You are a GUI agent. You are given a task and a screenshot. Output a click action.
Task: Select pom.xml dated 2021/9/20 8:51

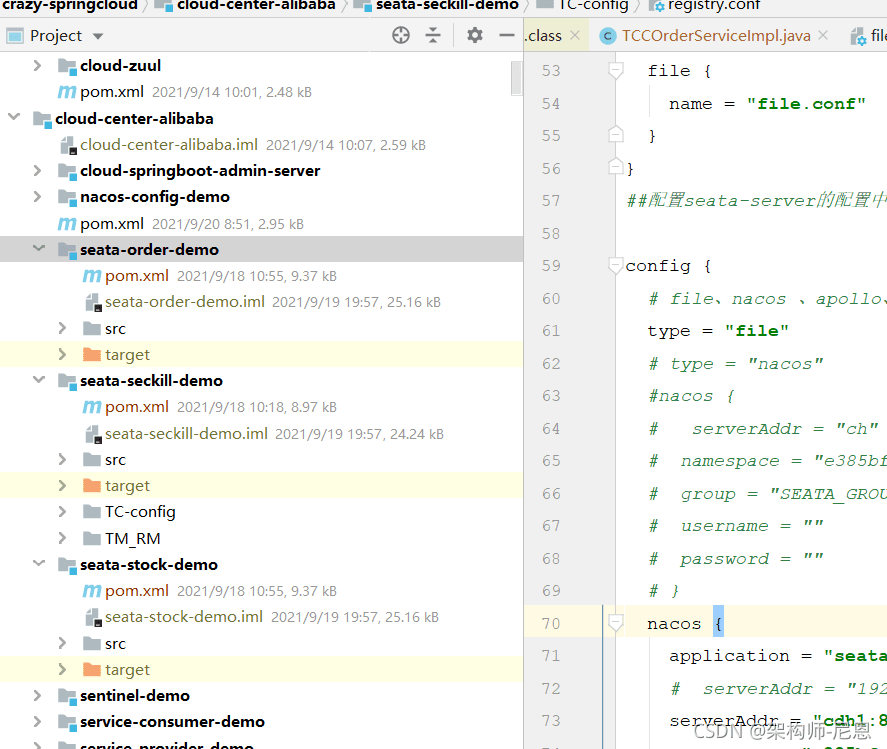(112, 224)
